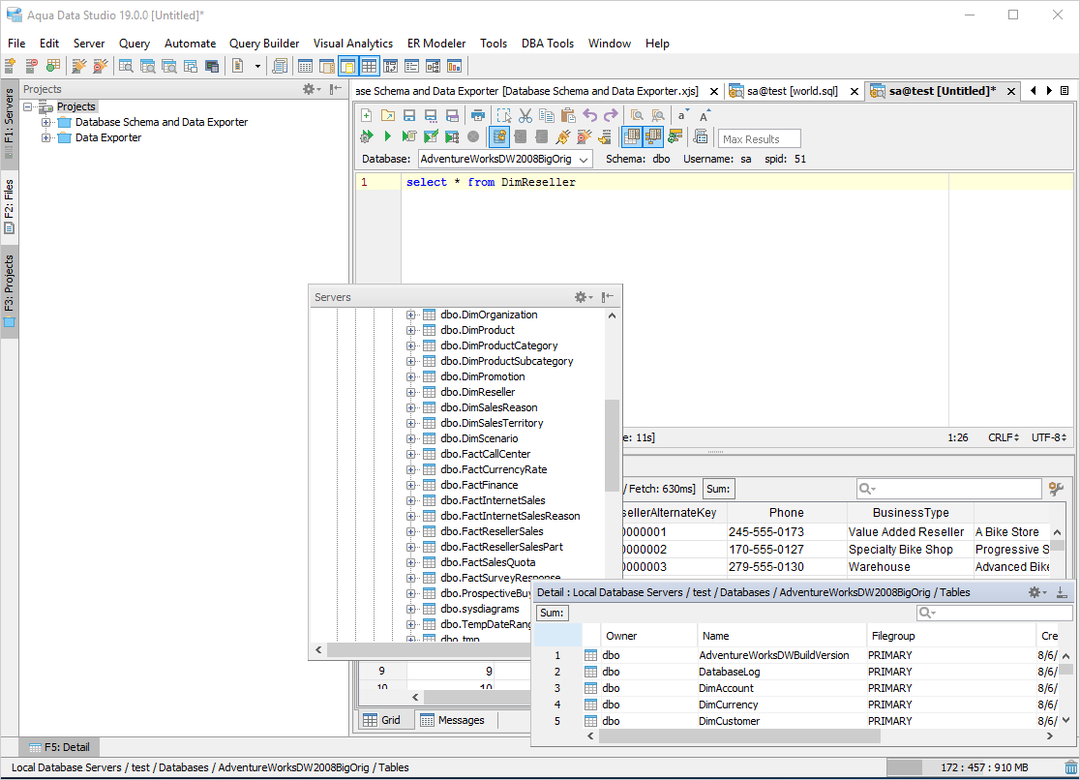Open the Database dropdown showing AdventureWorksDW2008BigOrig
The width and height of the screenshot is (1080, 780).
[585, 158]
